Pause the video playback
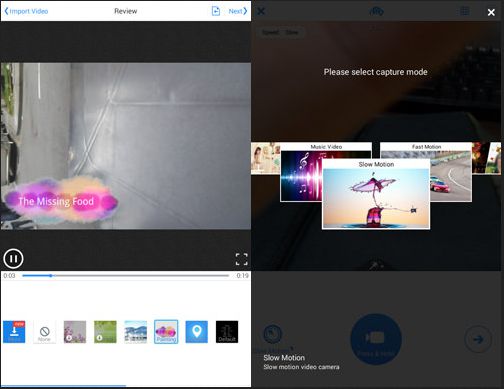 [x=13, y=259]
